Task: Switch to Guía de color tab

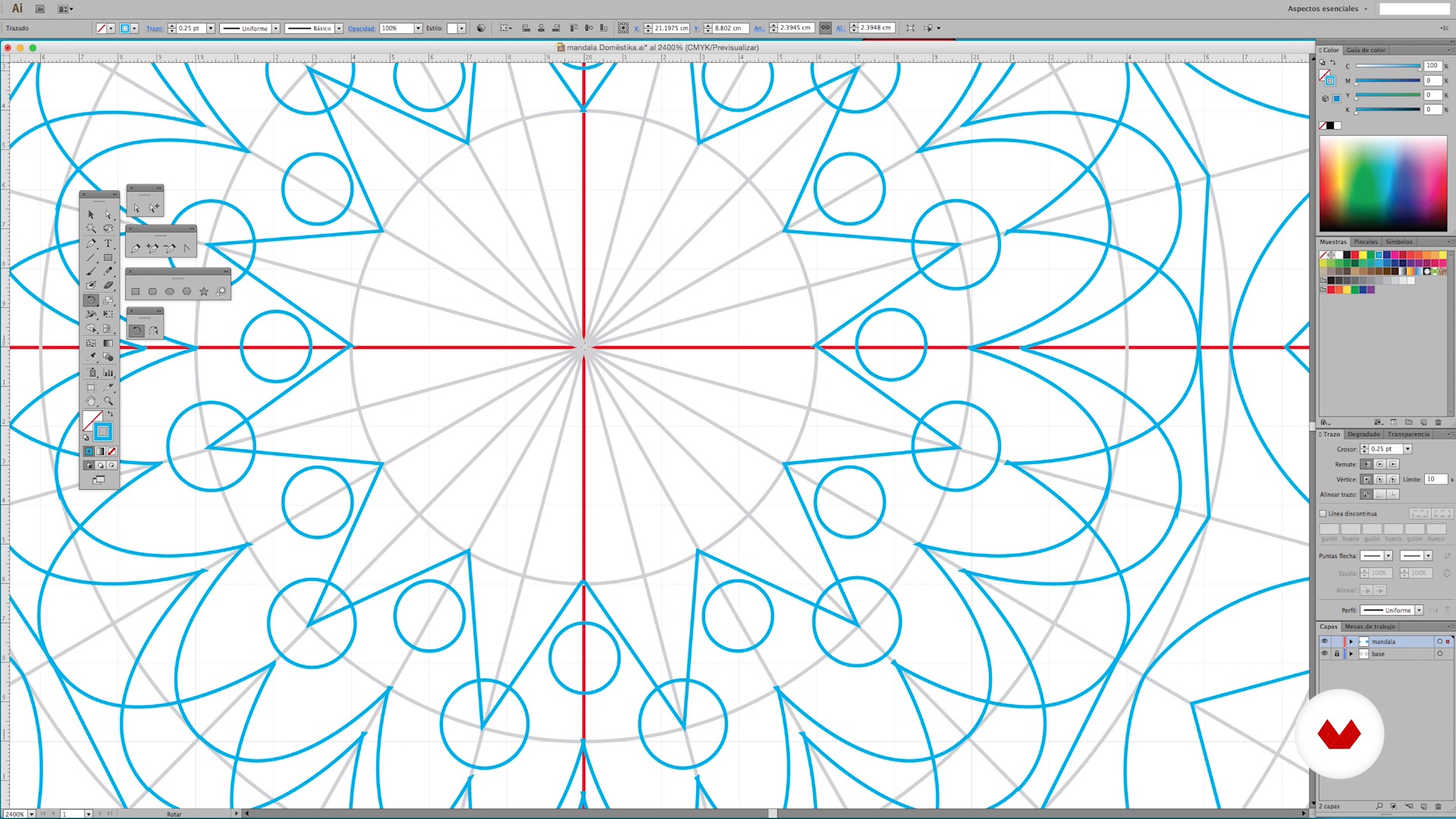Action: click(x=1366, y=50)
